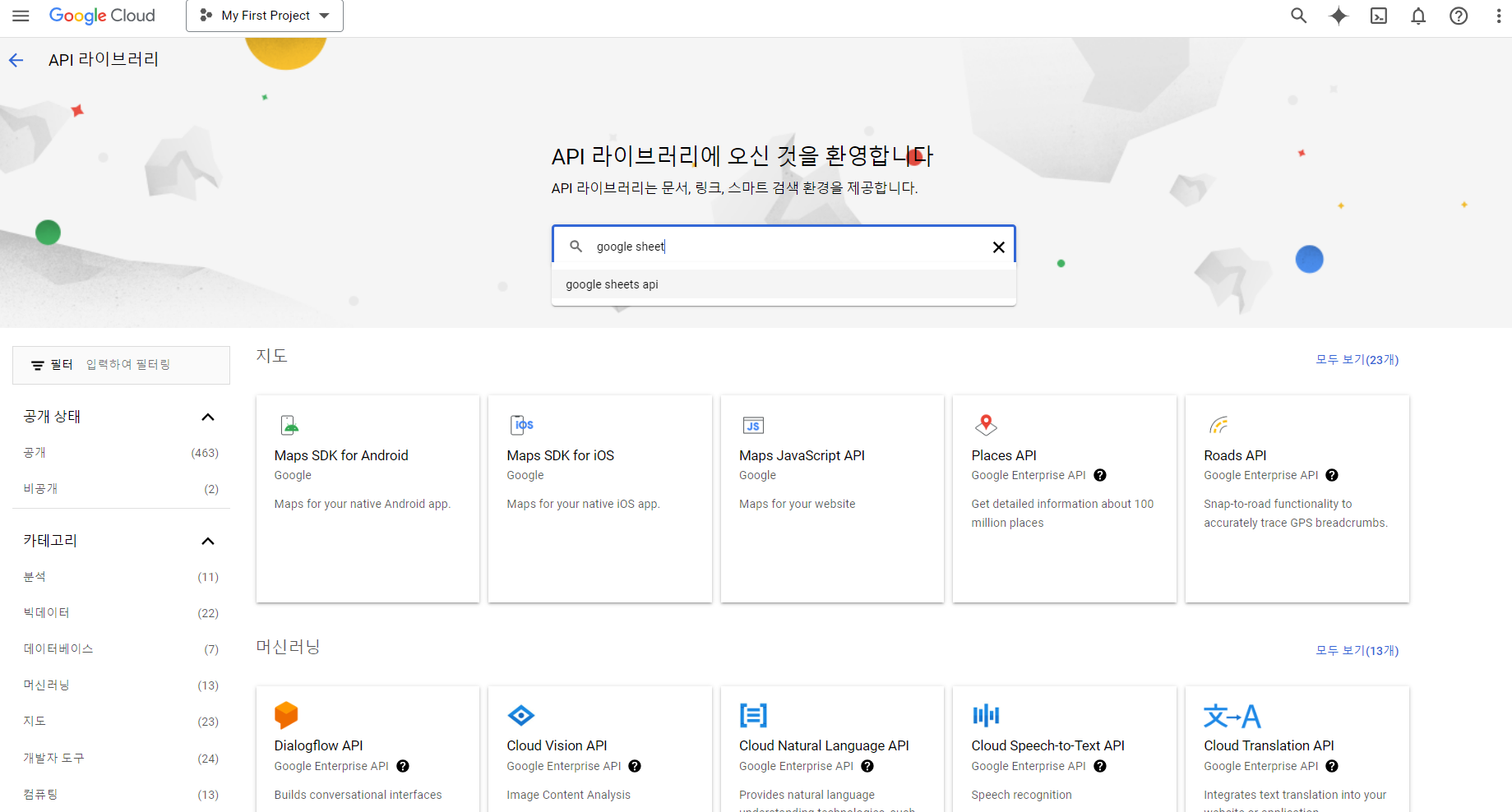This screenshot has height=812, width=1512.
Task: Click help icon beside Speech-to-Text enterprise label
Action: 1100,766
